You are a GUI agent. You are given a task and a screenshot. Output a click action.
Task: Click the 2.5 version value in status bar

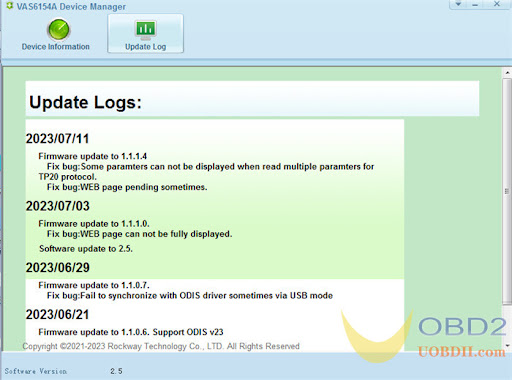(x=116, y=371)
